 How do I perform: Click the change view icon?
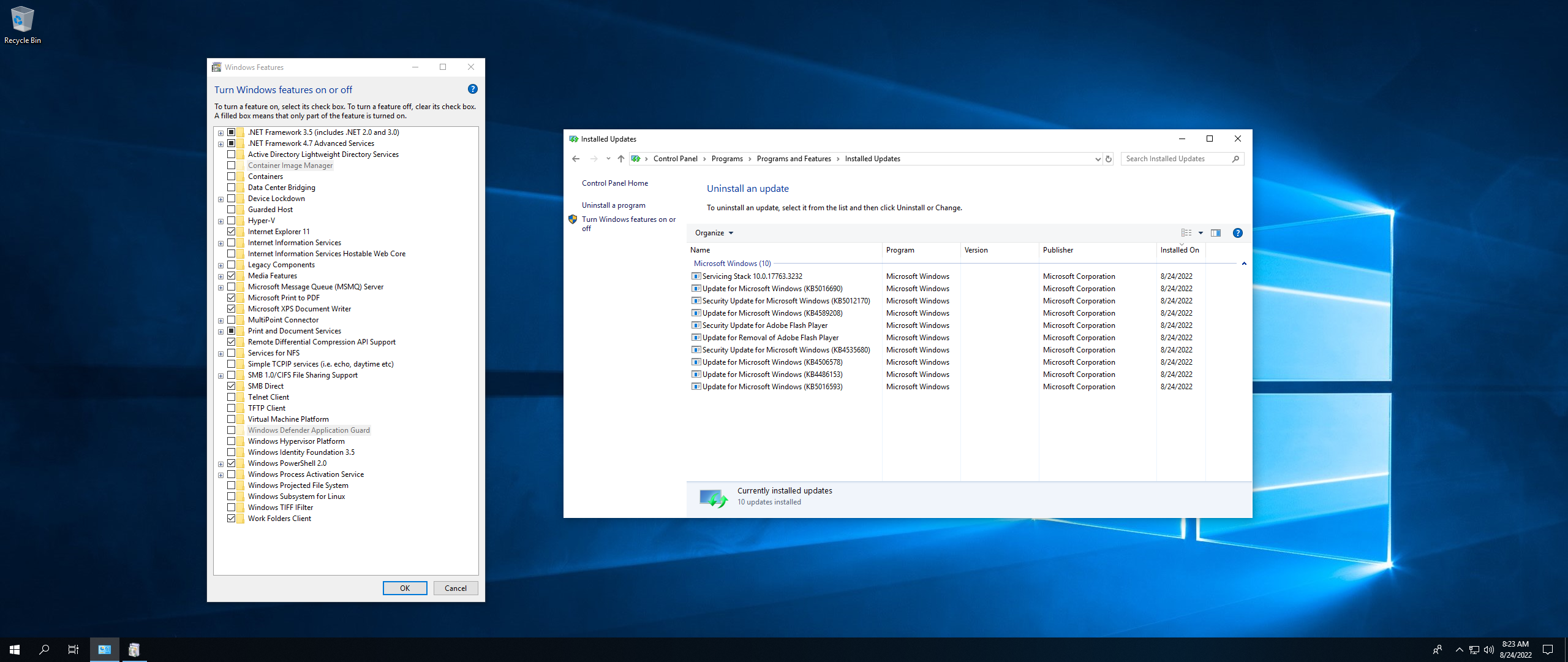[x=1186, y=233]
